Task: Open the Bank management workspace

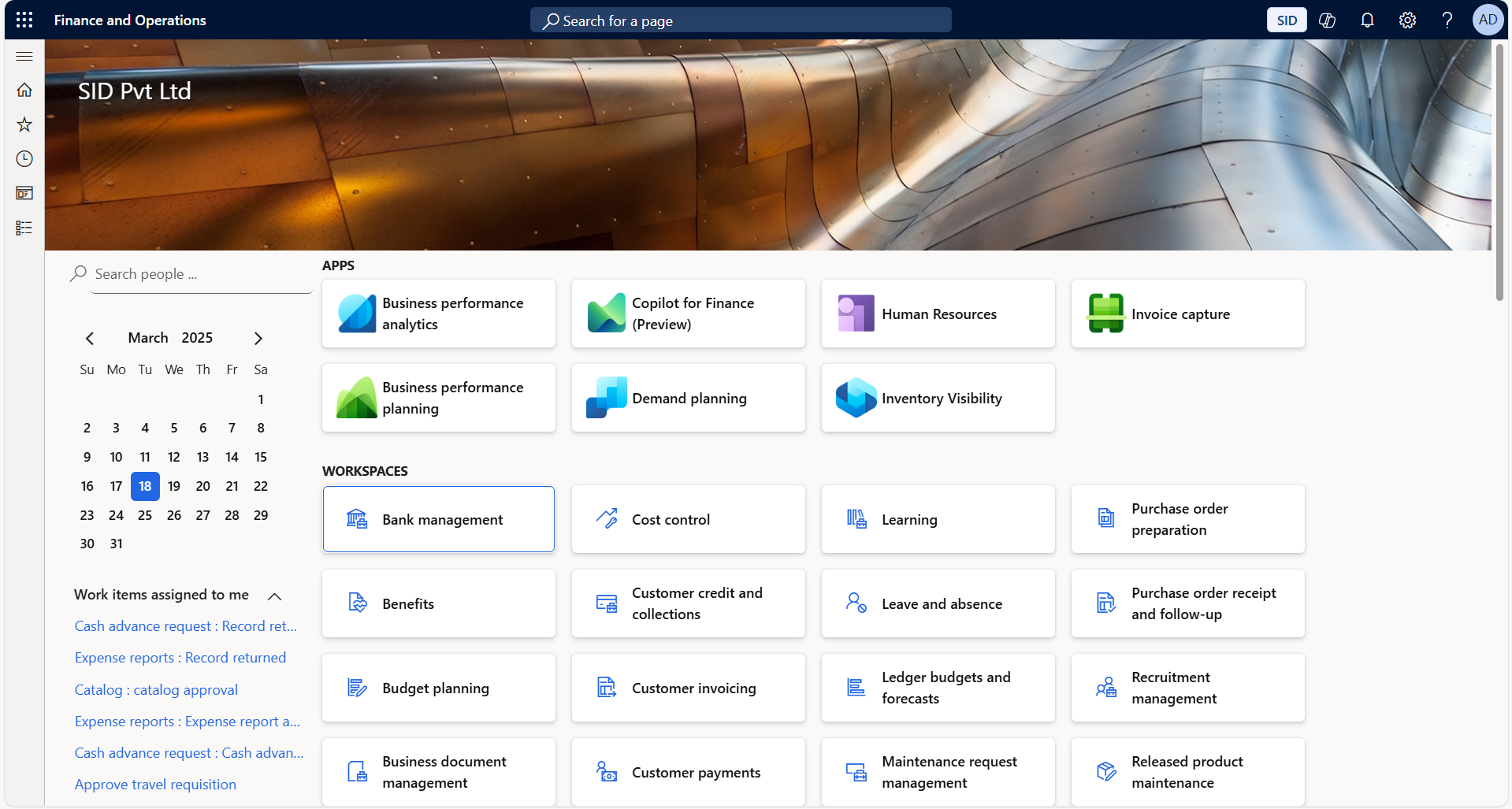Action: [438, 519]
